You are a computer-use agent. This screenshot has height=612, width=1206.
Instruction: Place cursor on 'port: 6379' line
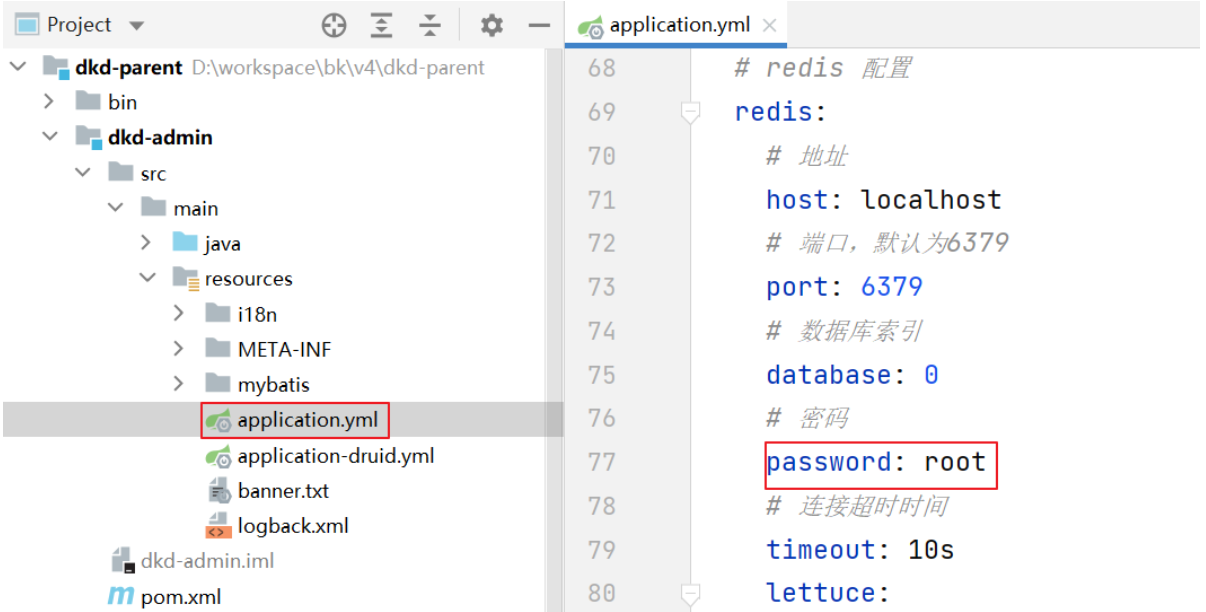click(x=844, y=287)
